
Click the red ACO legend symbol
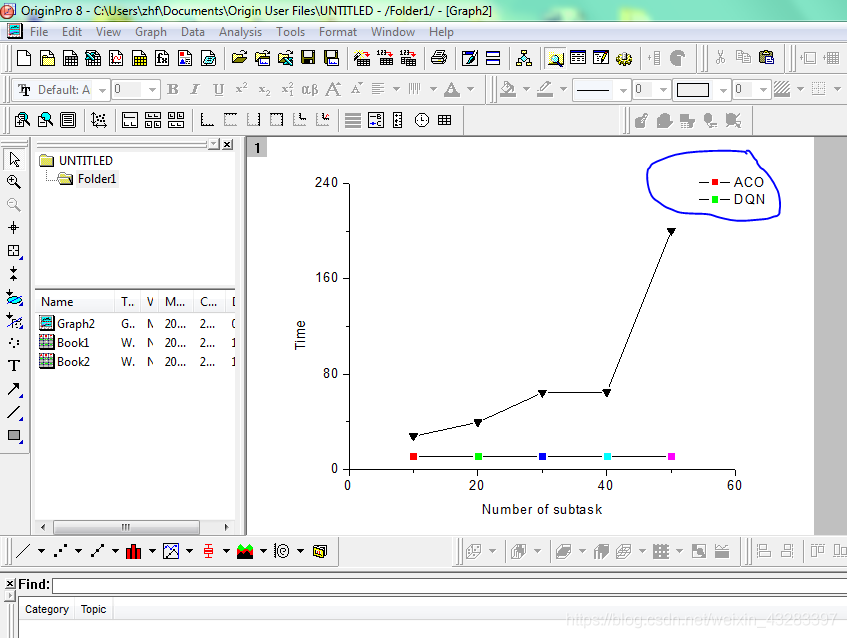click(x=714, y=182)
